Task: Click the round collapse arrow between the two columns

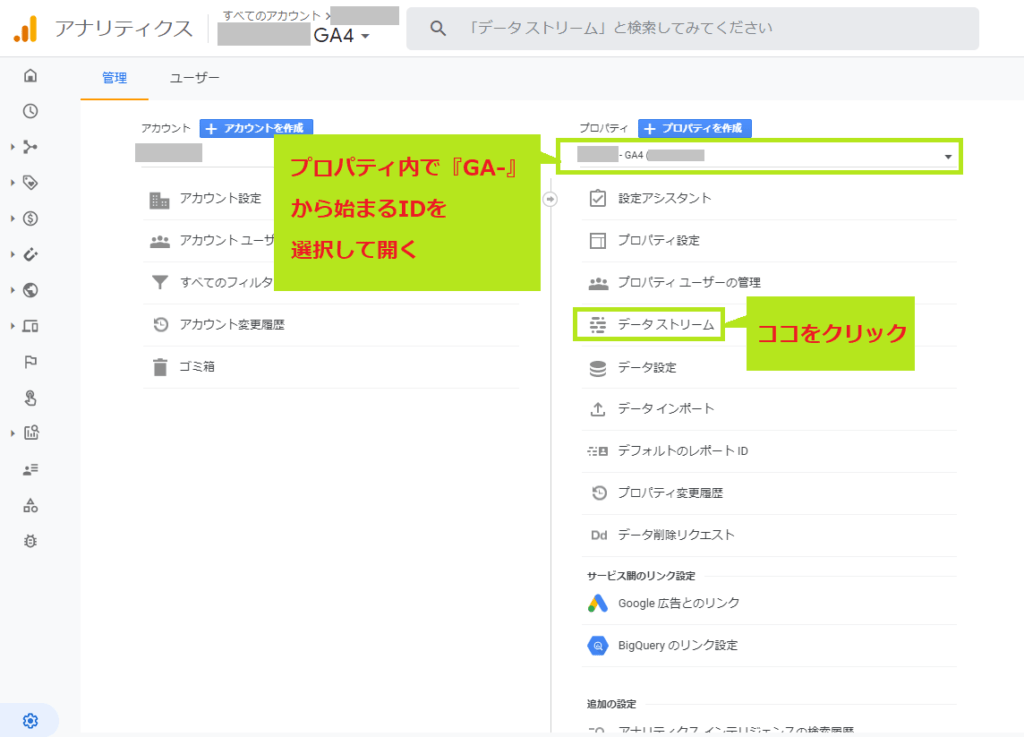Action: [551, 199]
